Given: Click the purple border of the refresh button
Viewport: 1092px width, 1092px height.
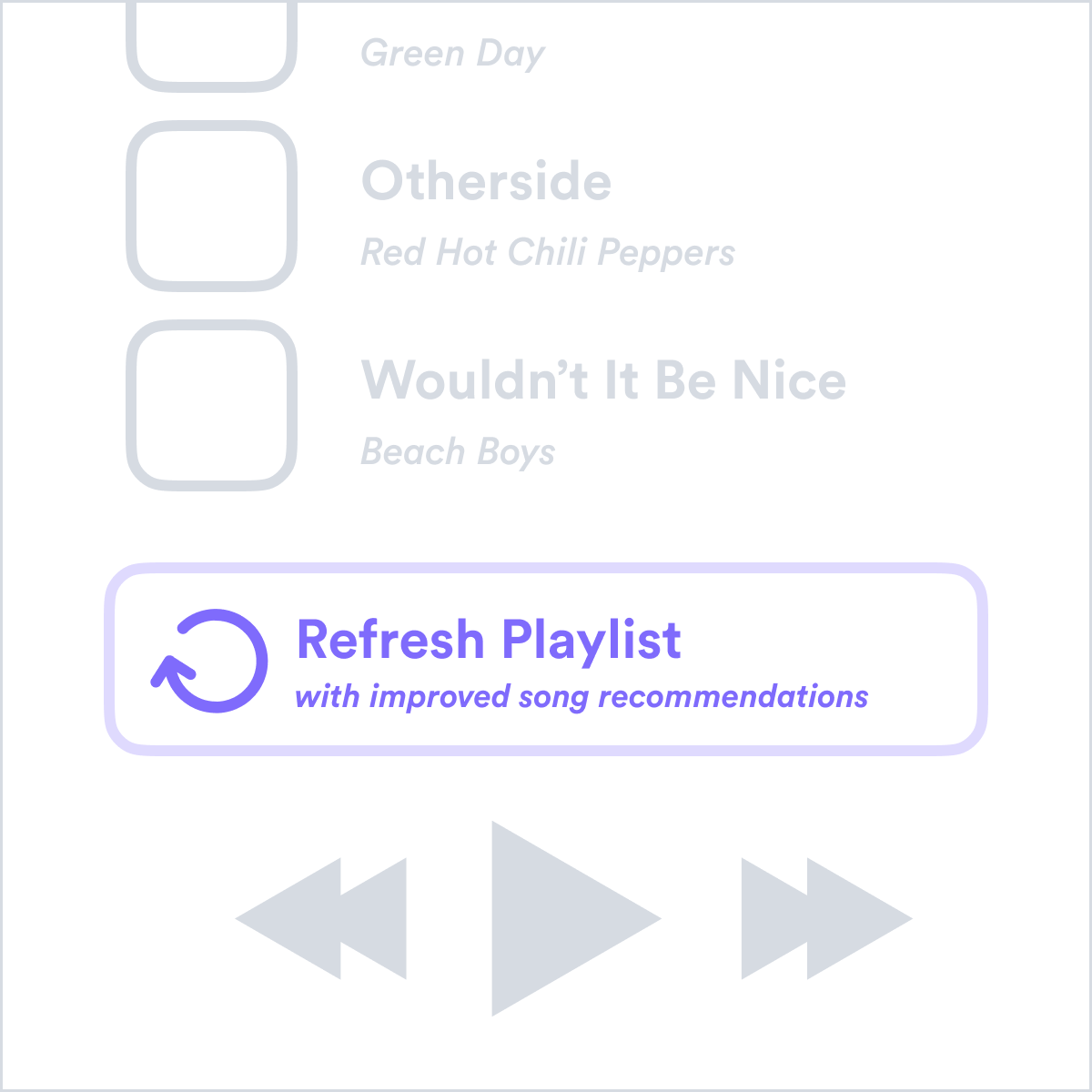Looking at the screenshot, I should coord(546,569).
